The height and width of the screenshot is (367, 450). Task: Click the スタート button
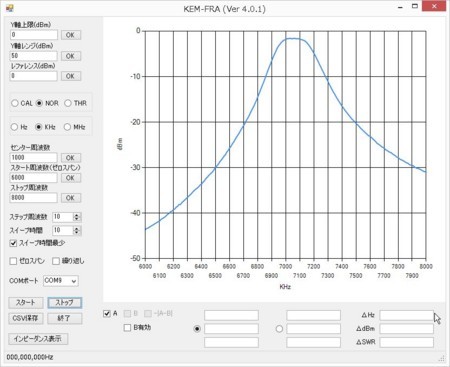[x=26, y=303]
